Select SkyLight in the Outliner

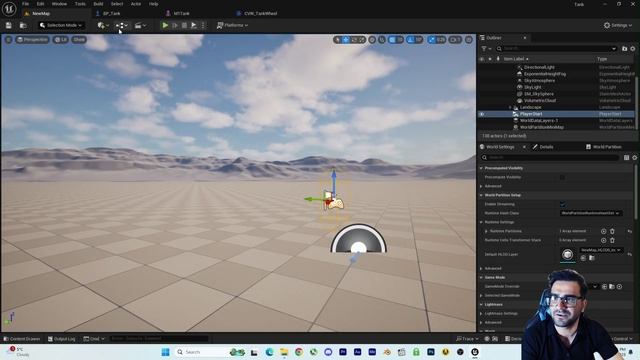click(533, 87)
